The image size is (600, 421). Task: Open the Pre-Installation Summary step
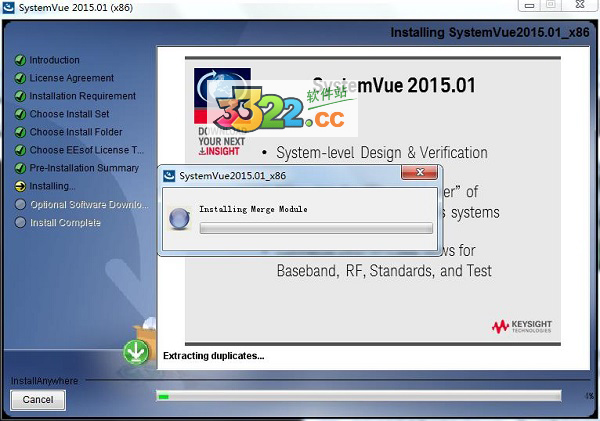click(x=84, y=168)
